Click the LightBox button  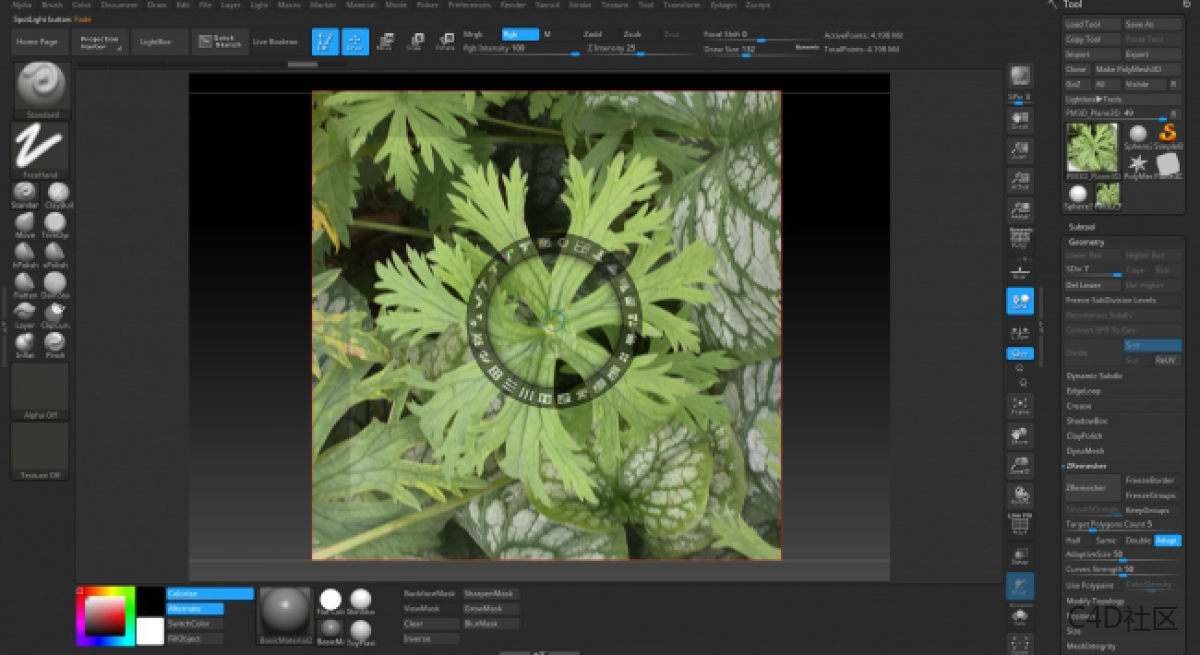click(156, 42)
